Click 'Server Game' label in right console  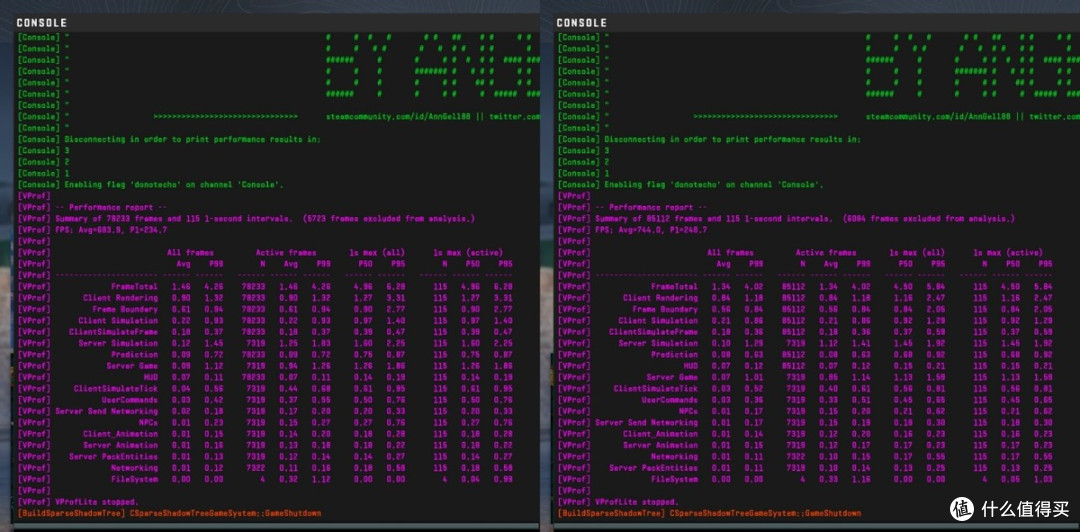(672, 377)
